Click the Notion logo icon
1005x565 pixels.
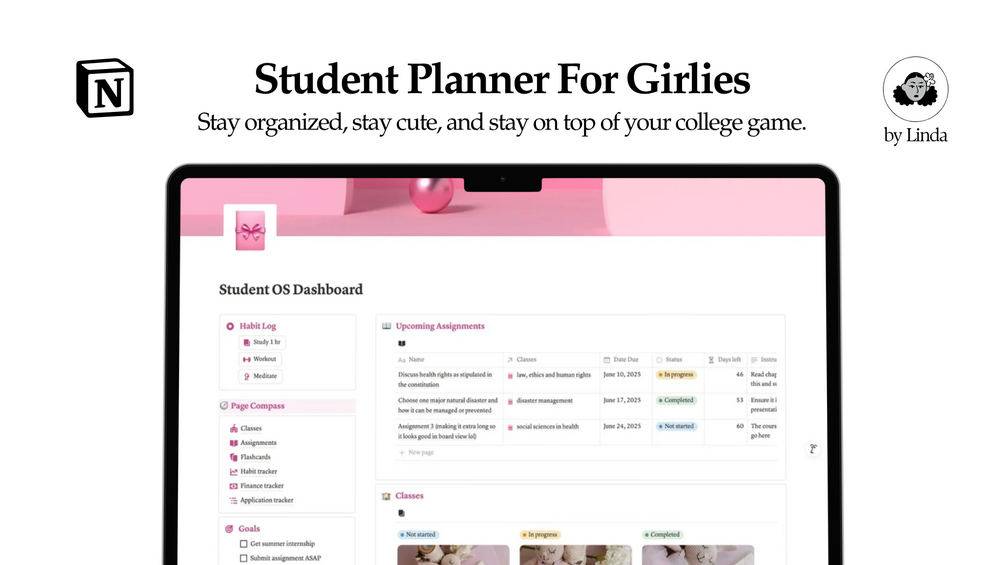[105, 88]
